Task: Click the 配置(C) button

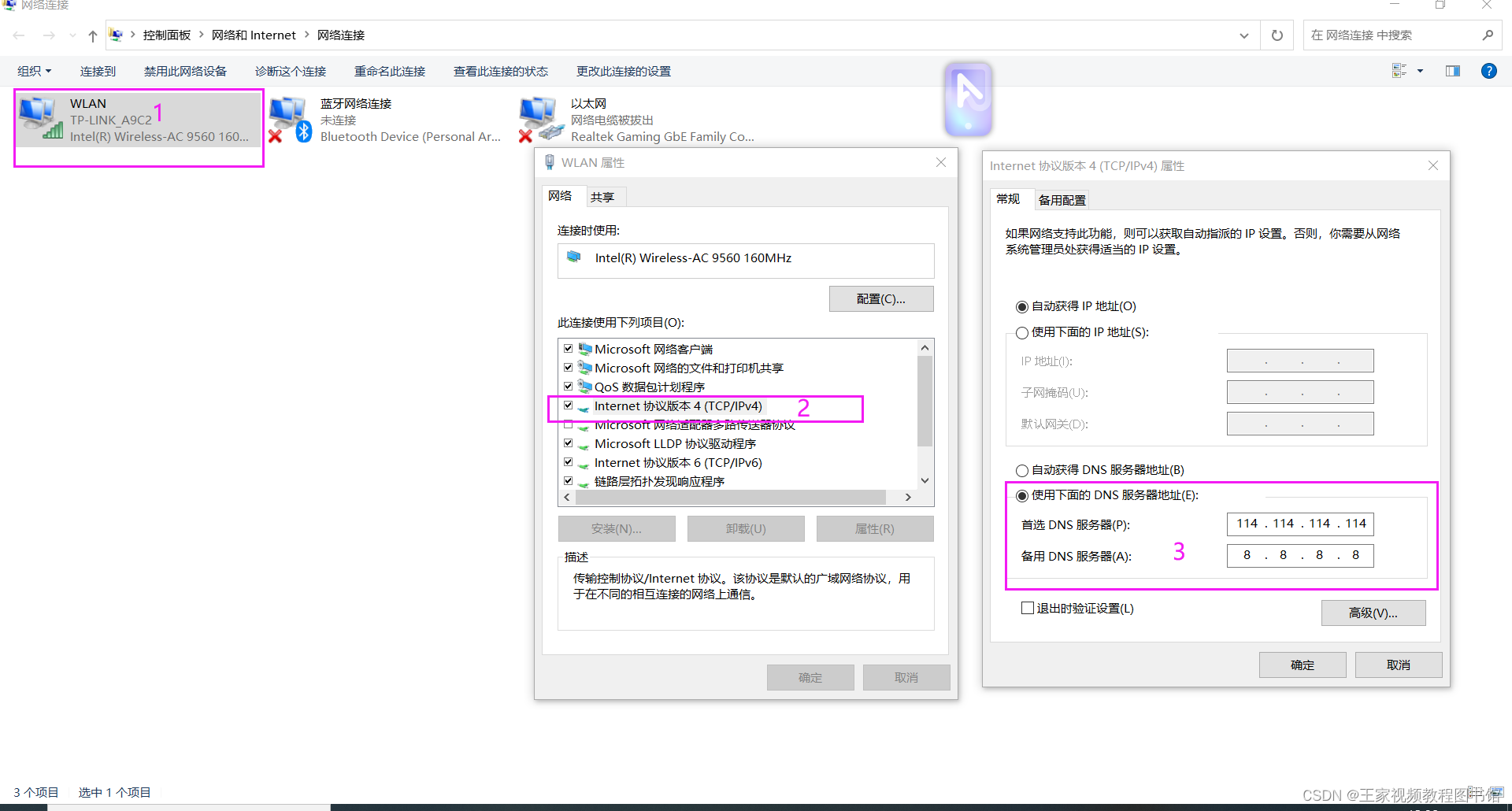Action: click(880, 298)
